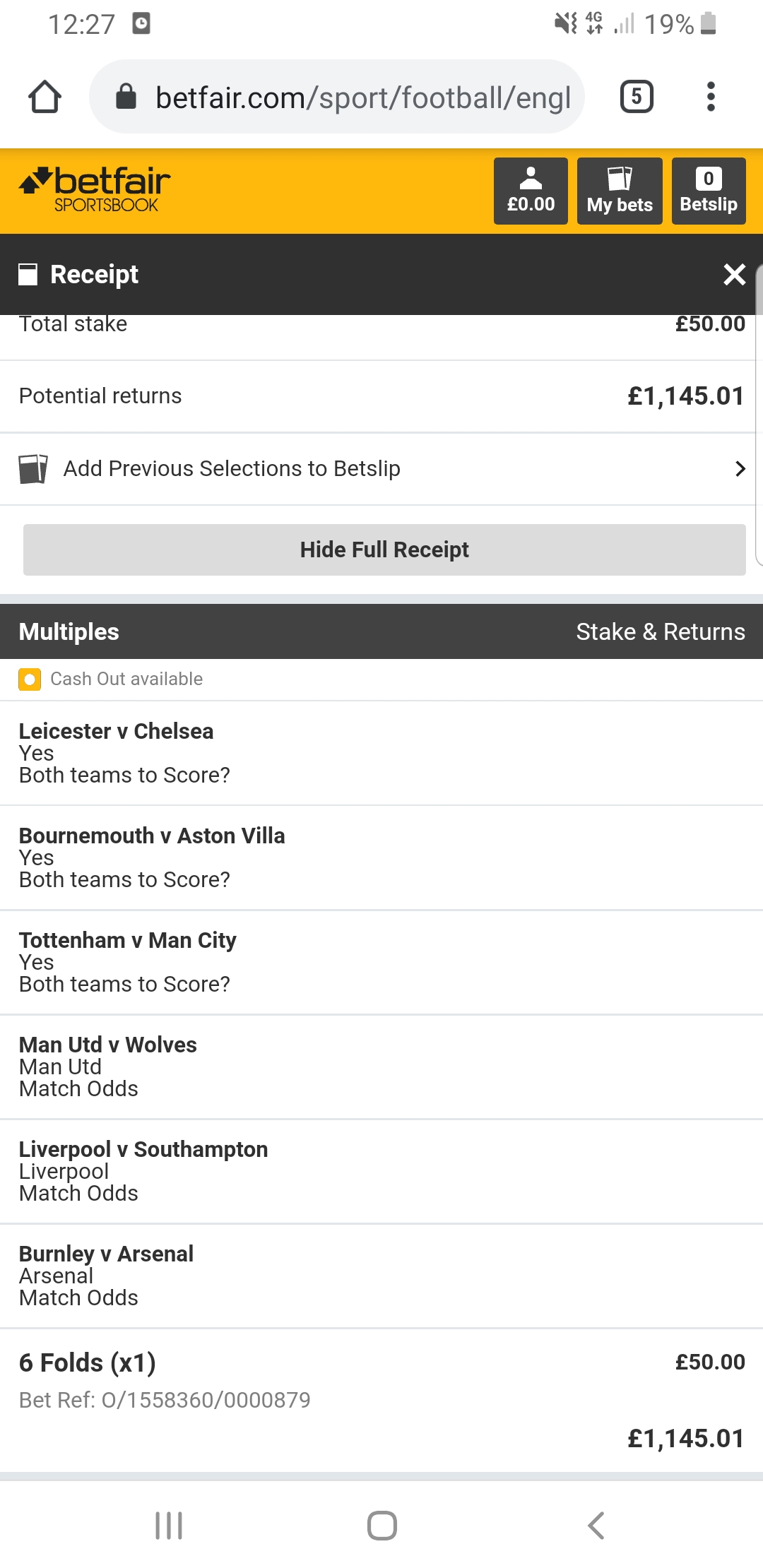Viewport: 763px width, 1568px height.
Task: Click the Cash Out available yellow indicator
Action: [x=30, y=679]
